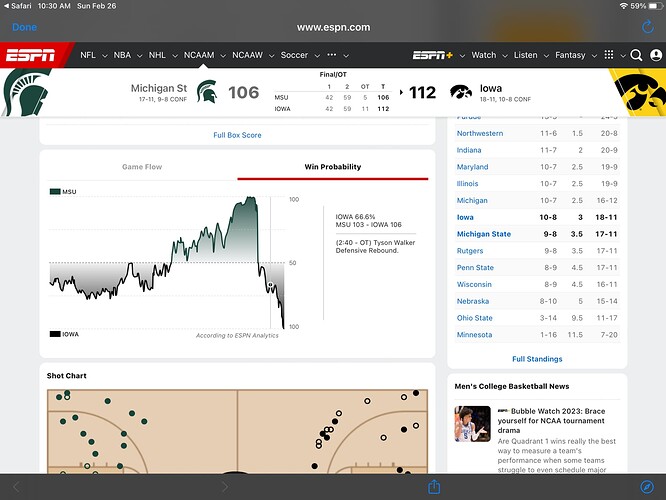The width and height of the screenshot is (666, 500).
Task: Open Maryland link in standings
Action: coord(472,167)
